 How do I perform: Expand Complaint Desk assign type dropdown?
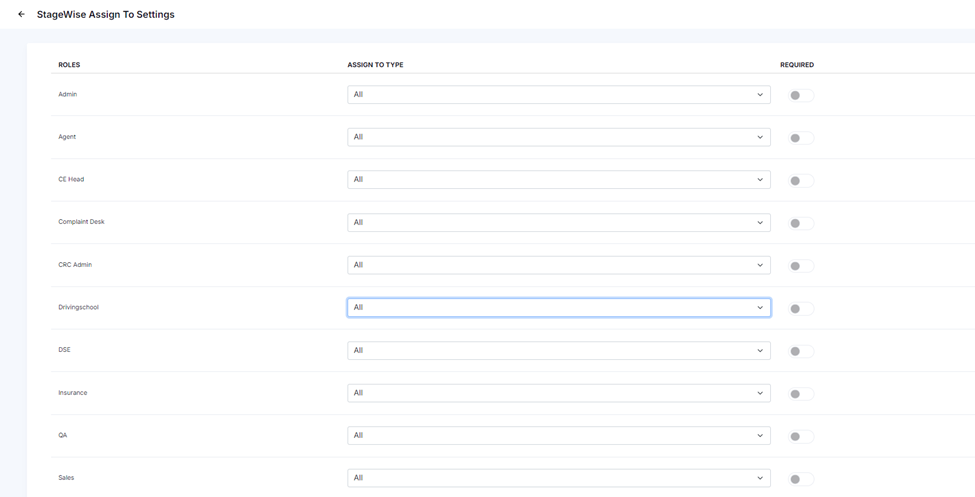click(558, 223)
